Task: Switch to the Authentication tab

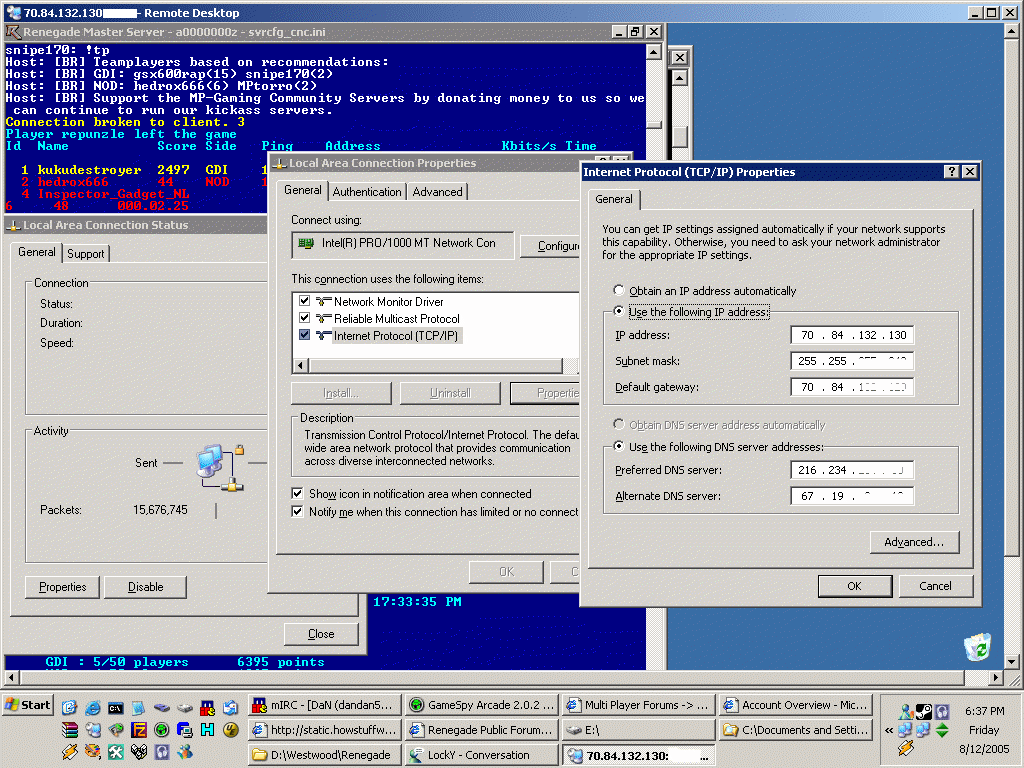Action: (x=367, y=191)
